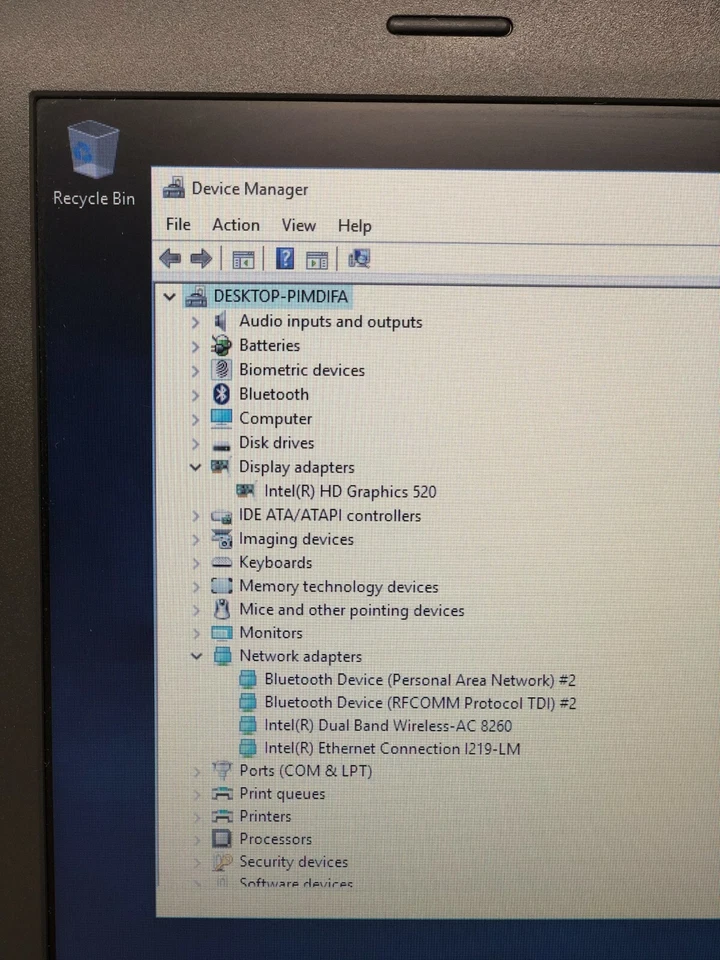The image size is (720, 960).
Task: Expand the Keyboards category
Action: [x=196, y=563]
